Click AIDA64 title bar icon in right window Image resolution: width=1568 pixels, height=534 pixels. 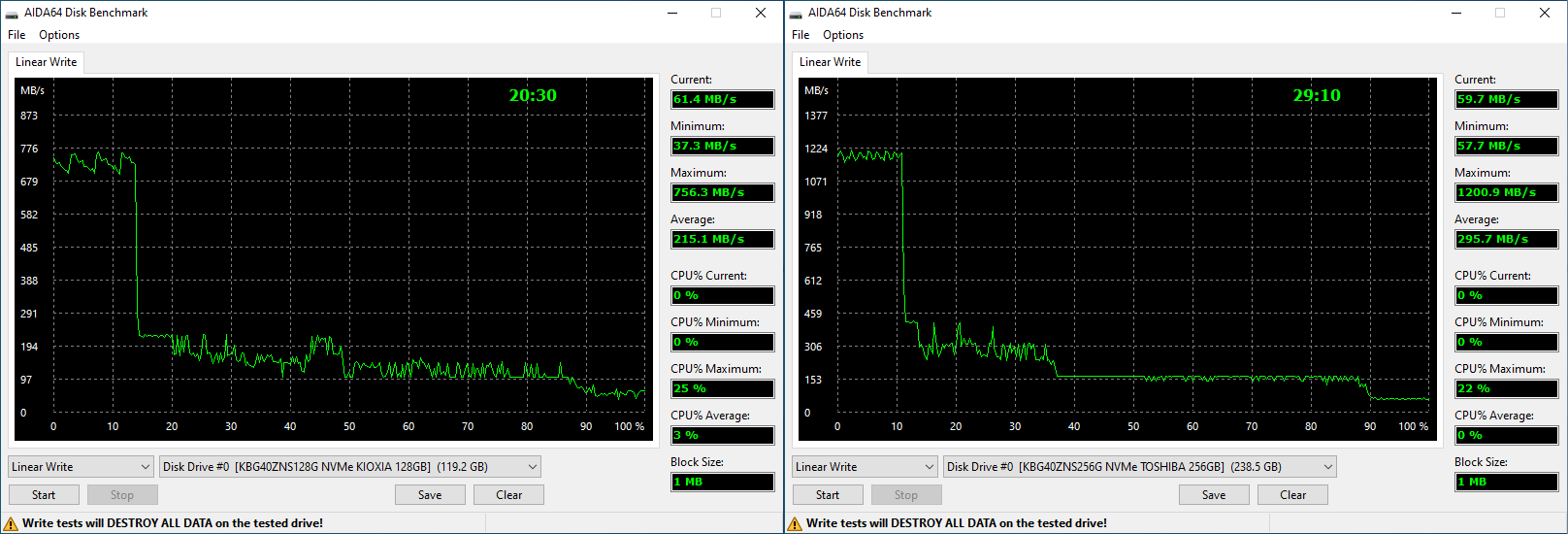(796, 14)
